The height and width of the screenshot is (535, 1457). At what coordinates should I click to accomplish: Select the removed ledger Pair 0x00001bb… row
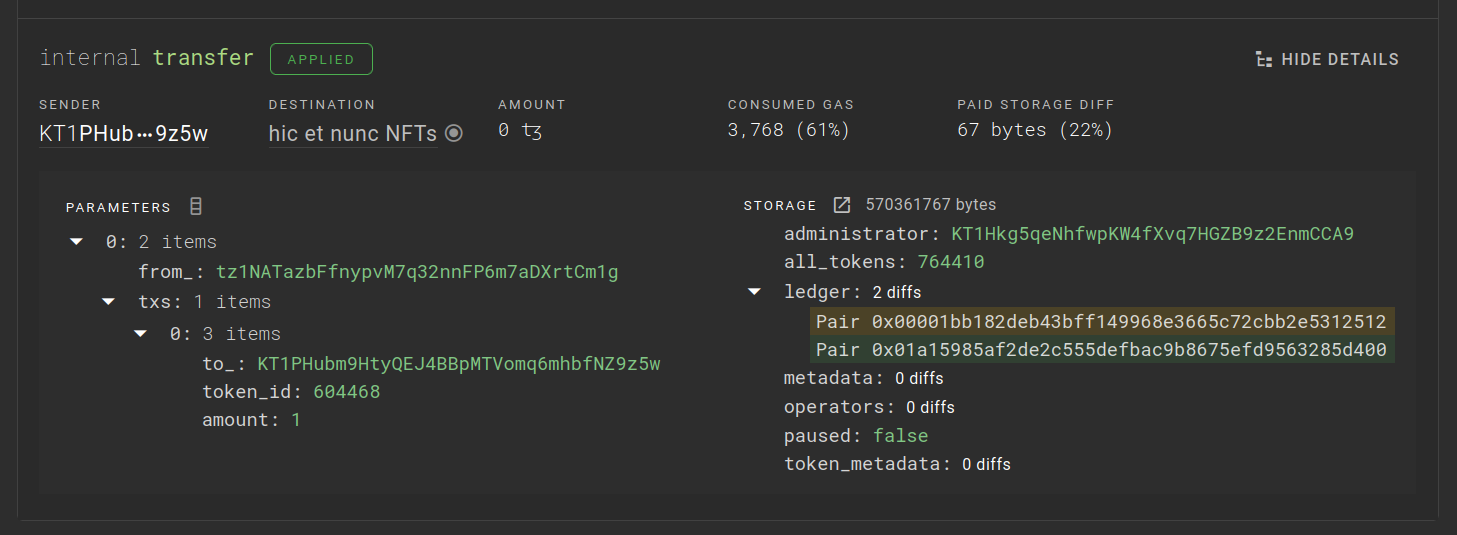click(1100, 322)
